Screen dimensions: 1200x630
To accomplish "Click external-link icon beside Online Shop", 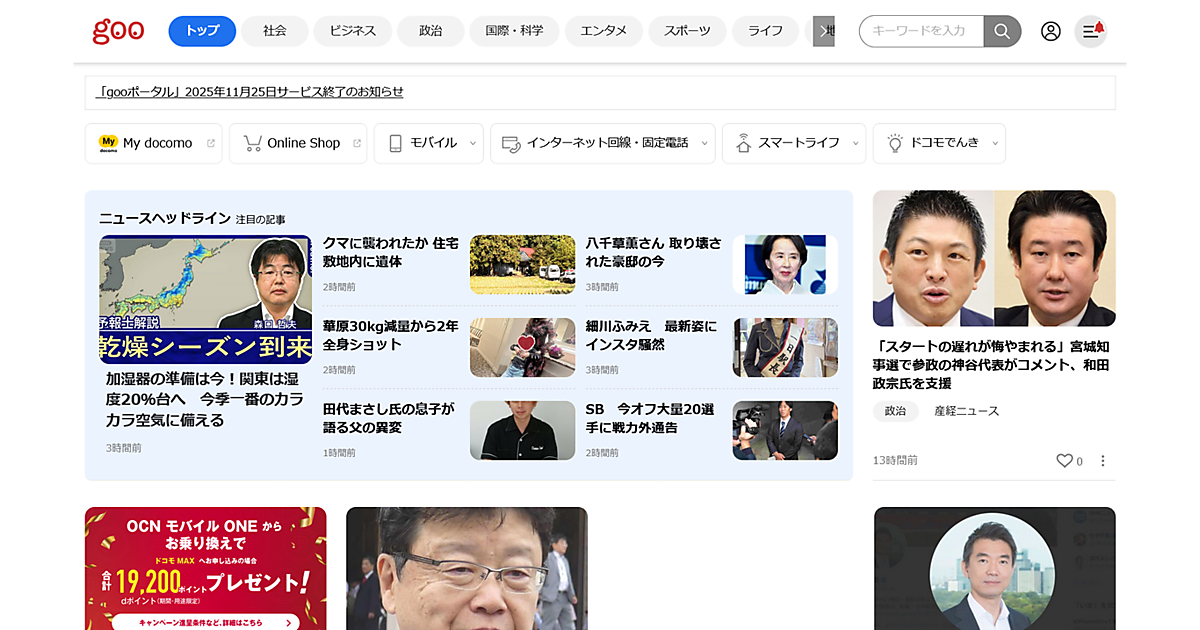I will (x=357, y=143).
